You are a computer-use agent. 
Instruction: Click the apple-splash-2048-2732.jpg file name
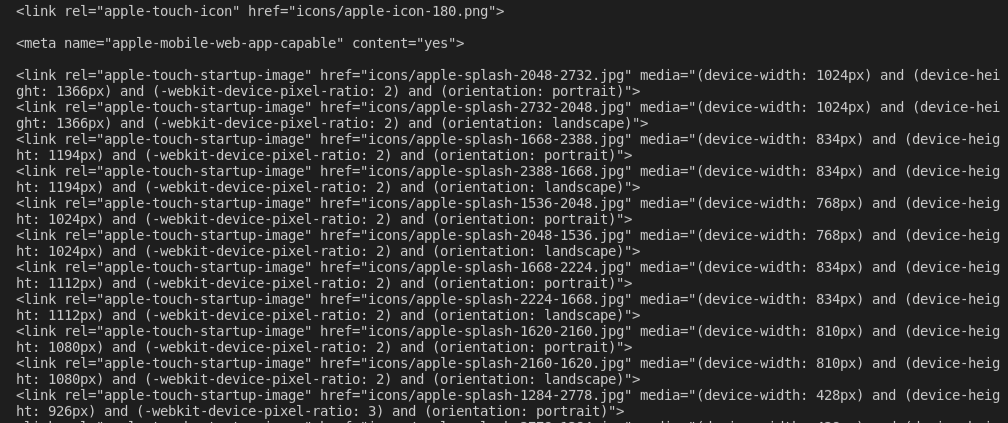click(x=520, y=75)
